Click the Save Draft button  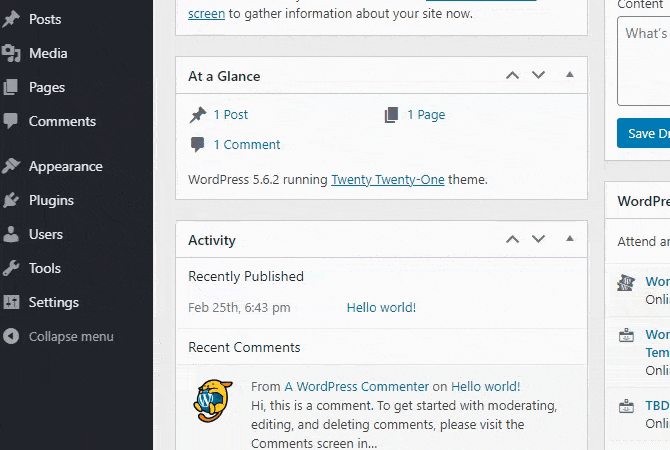(x=644, y=133)
